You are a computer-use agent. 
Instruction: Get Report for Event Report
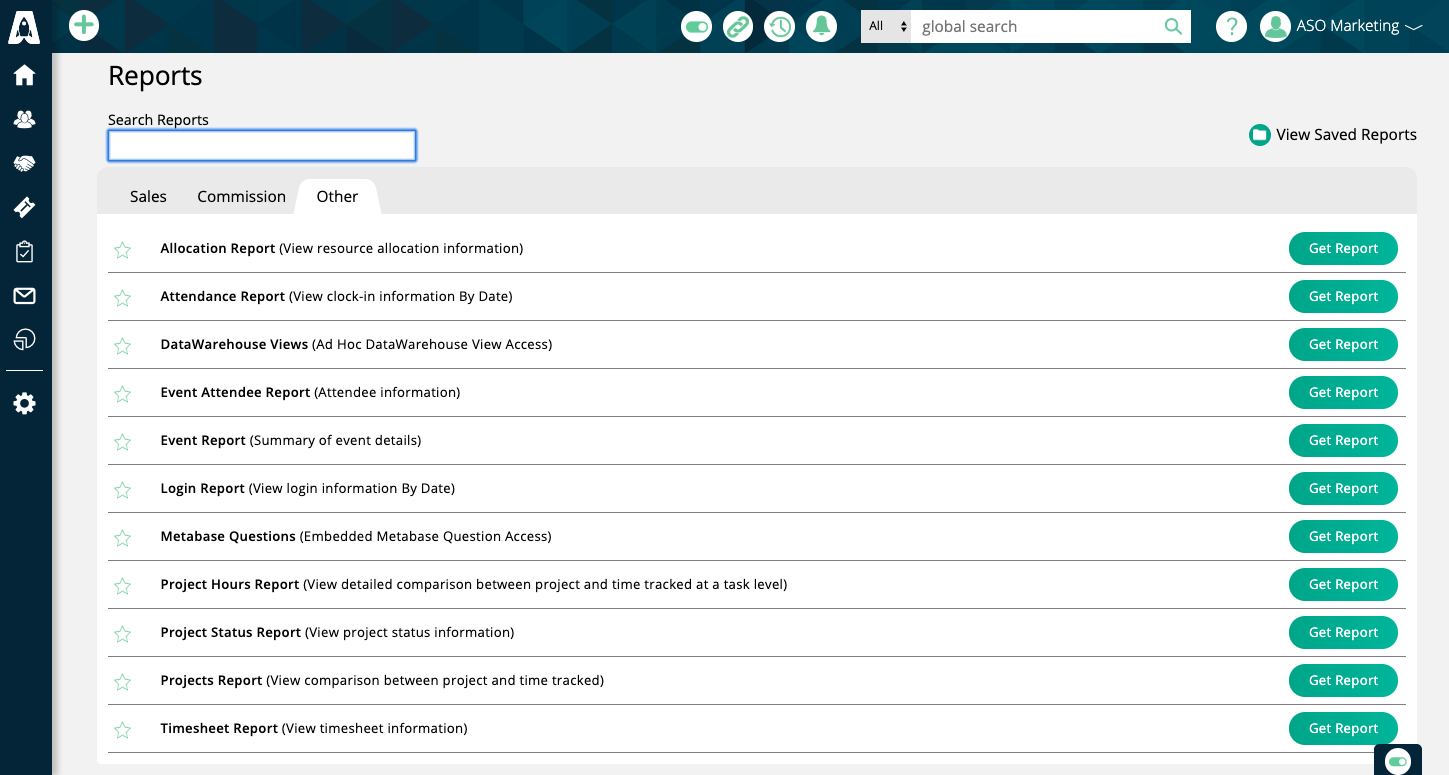point(1343,441)
